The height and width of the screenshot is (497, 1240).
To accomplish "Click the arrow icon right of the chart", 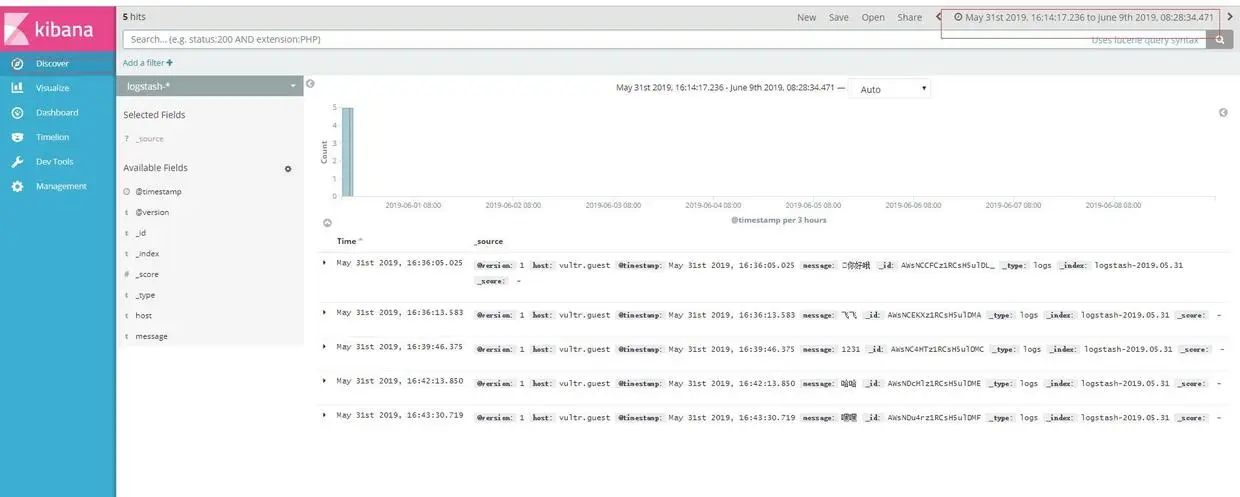I will pyautogui.click(x=1223, y=113).
